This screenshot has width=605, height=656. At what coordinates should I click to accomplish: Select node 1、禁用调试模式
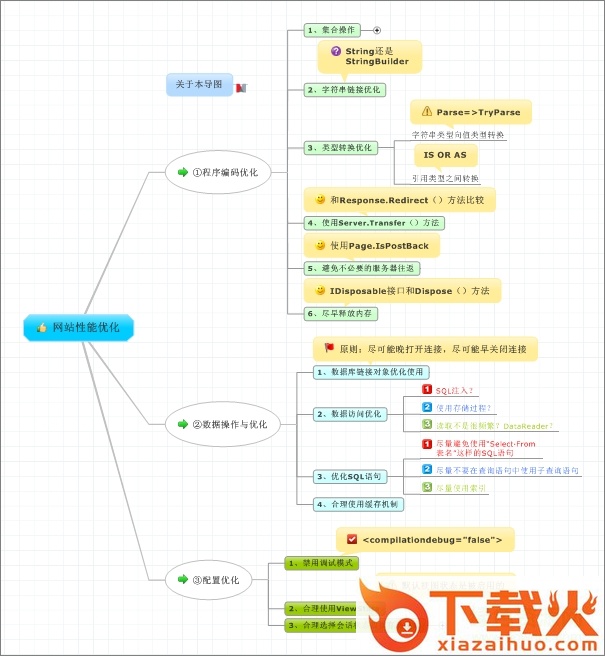tap(321, 563)
